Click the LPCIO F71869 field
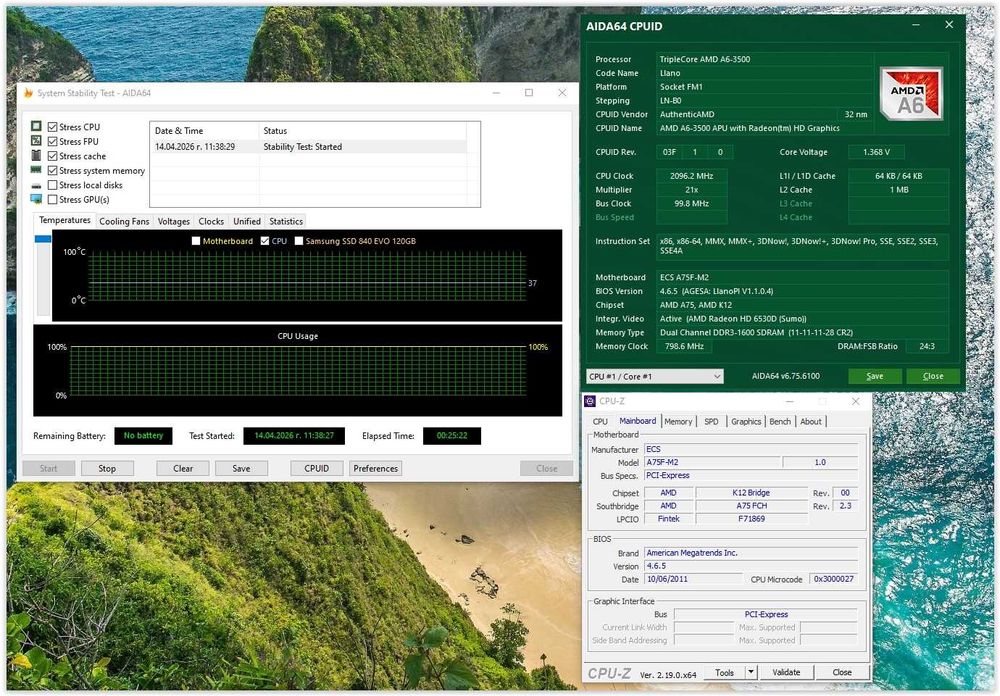This screenshot has width=1000, height=696. (751, 519)
